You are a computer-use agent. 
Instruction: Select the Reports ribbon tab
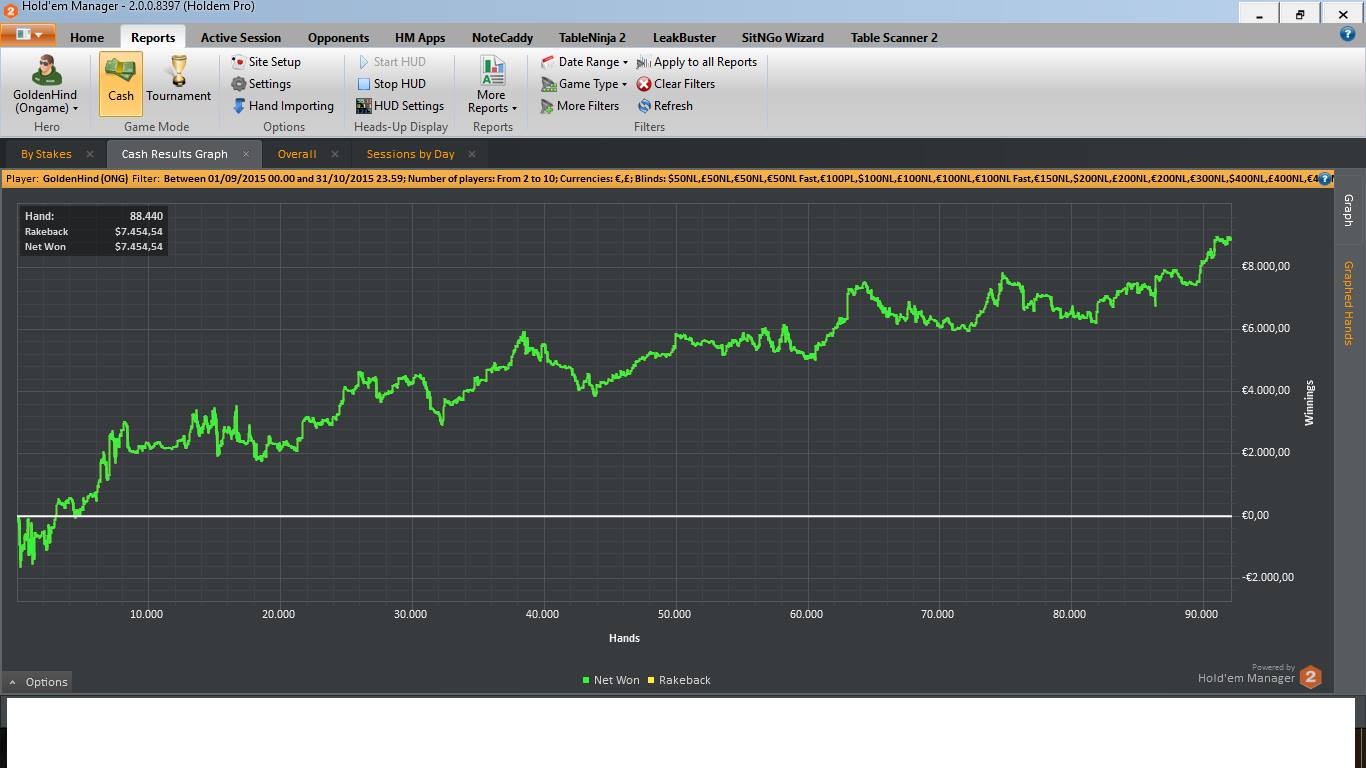[x=153, y=37]
